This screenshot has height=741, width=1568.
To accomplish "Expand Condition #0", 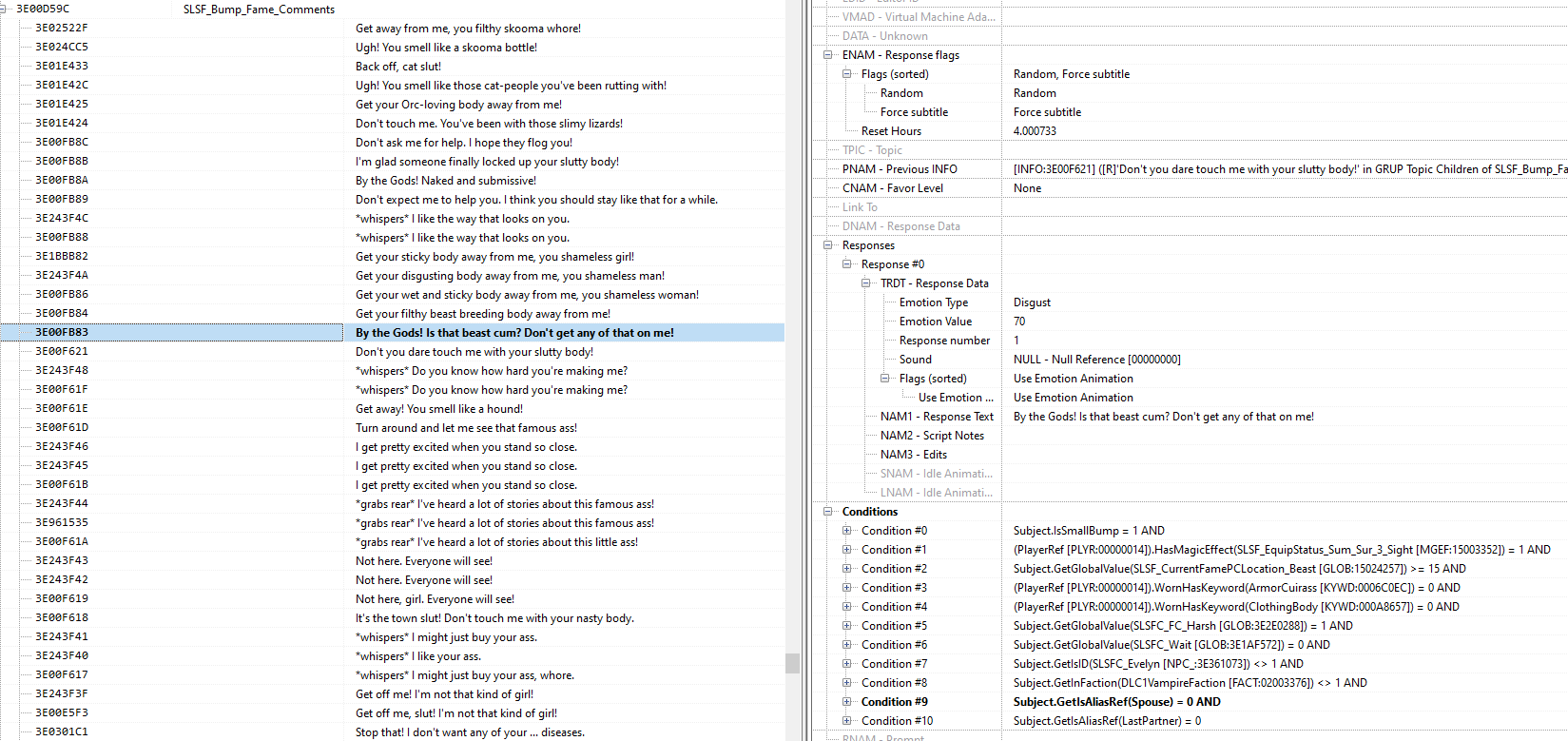I will pyautogui.click(x=847, y=531).
